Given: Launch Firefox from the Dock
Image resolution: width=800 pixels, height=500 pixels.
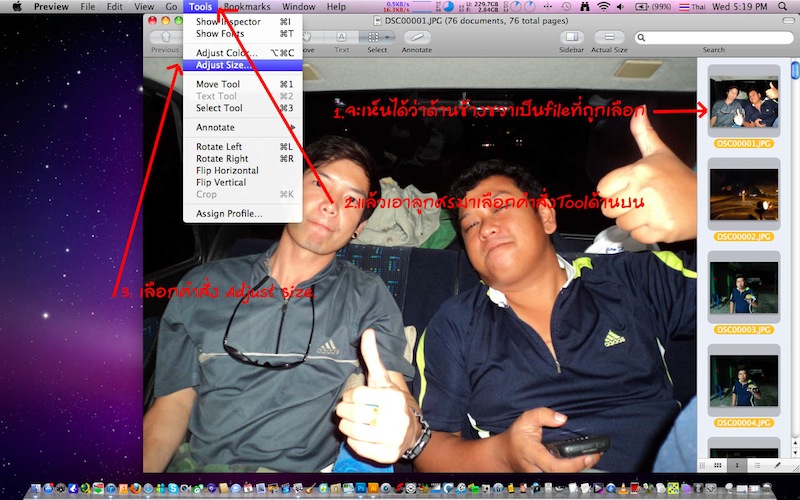Looking at the screenshot, I should 136,488.
